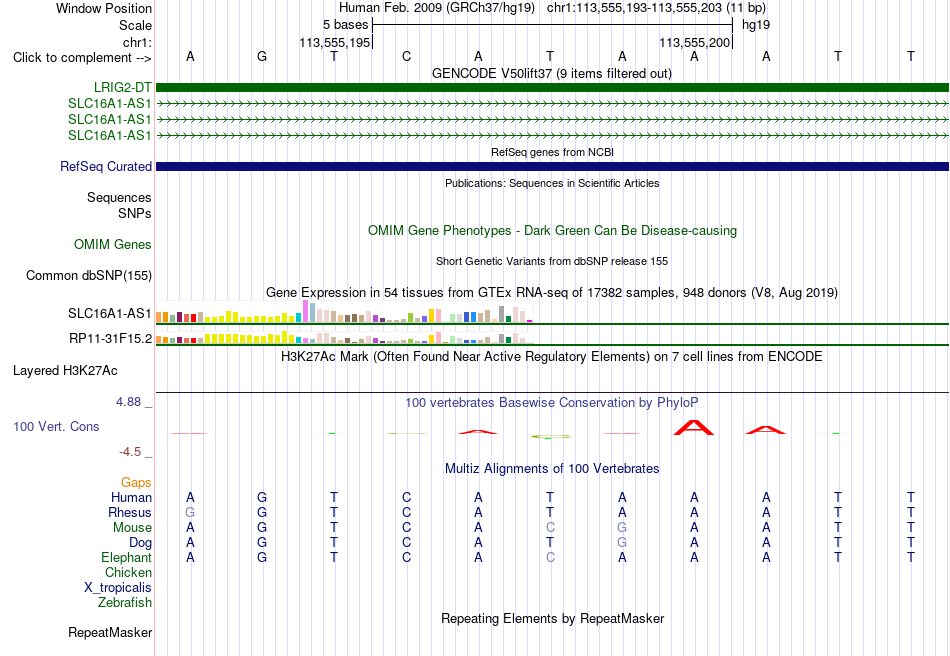Select the LRIG2-DT dark green gene bar
950x656 pixels.
[x=552, y=87]
